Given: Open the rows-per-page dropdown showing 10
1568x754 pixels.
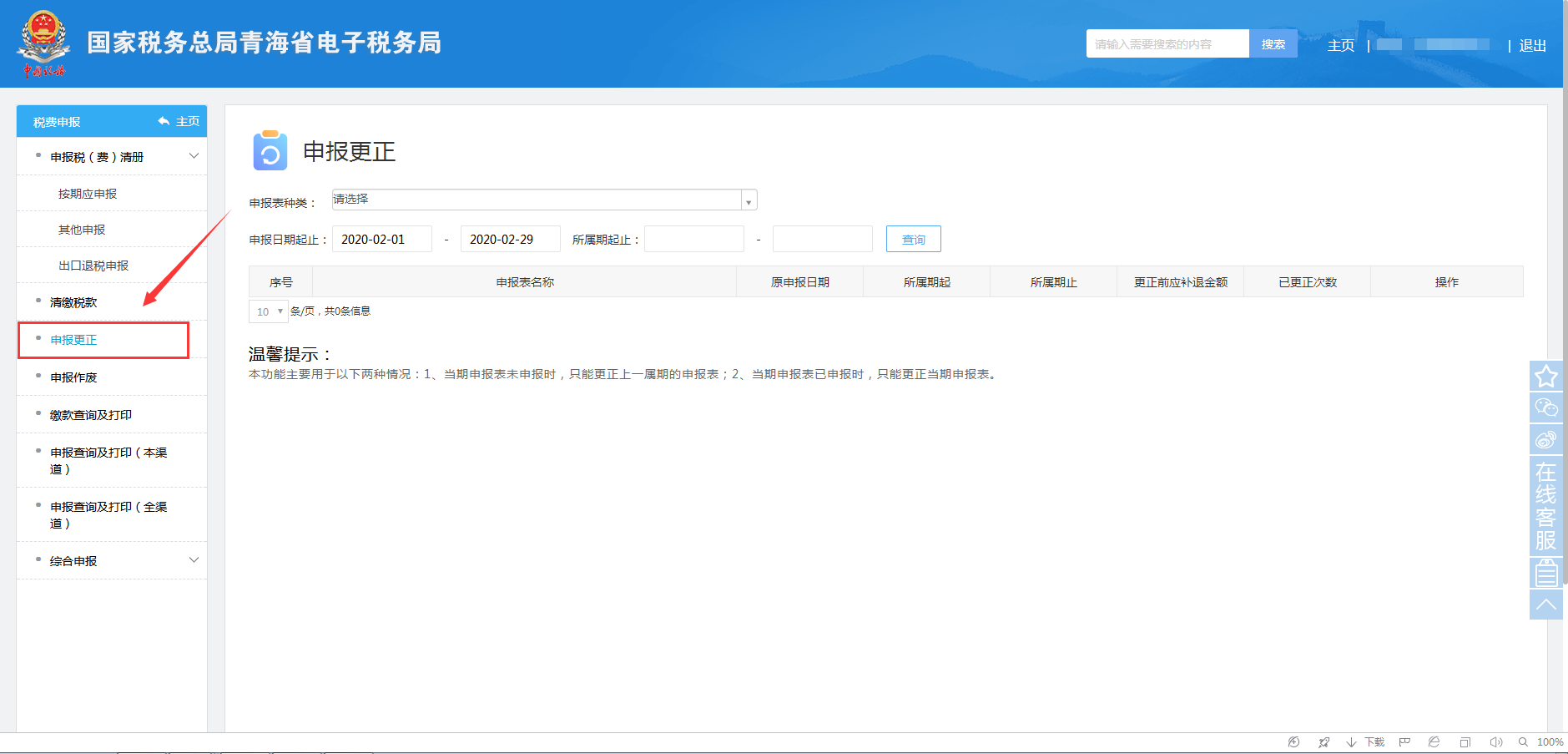Looking at the screenshot, I should 268,311.
